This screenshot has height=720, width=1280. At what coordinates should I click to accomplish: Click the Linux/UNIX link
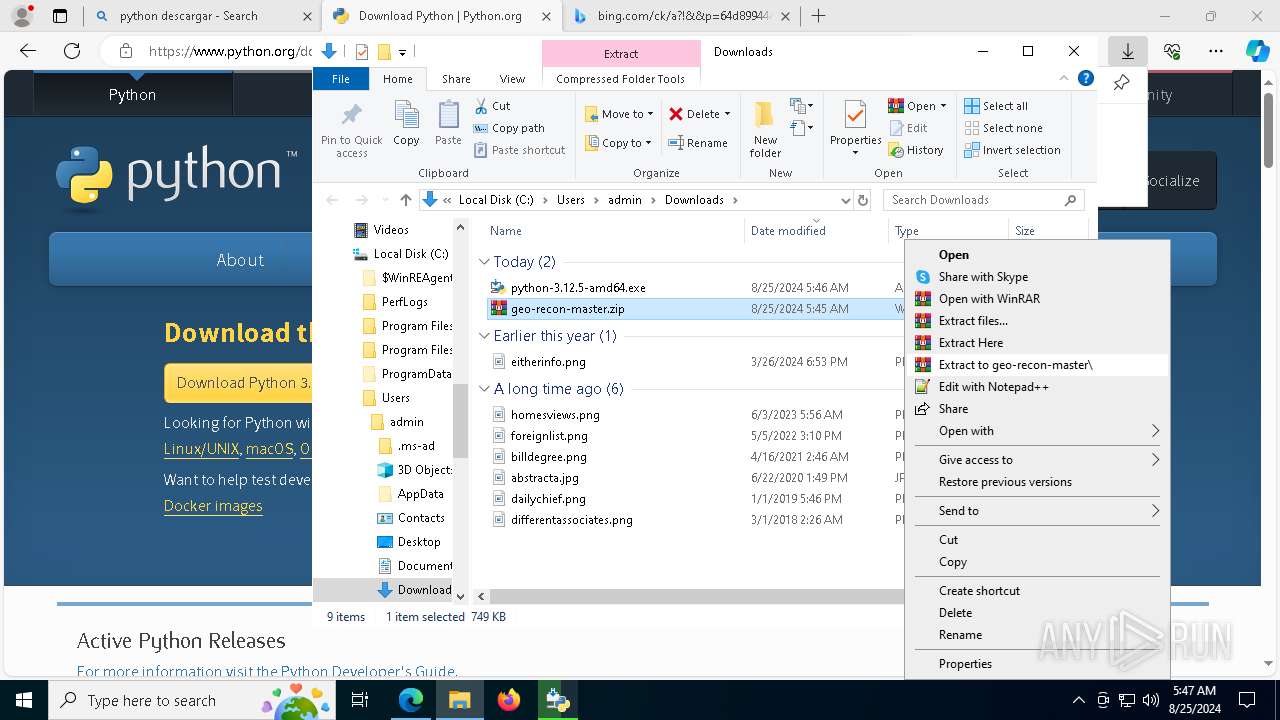tap(202, 449)
